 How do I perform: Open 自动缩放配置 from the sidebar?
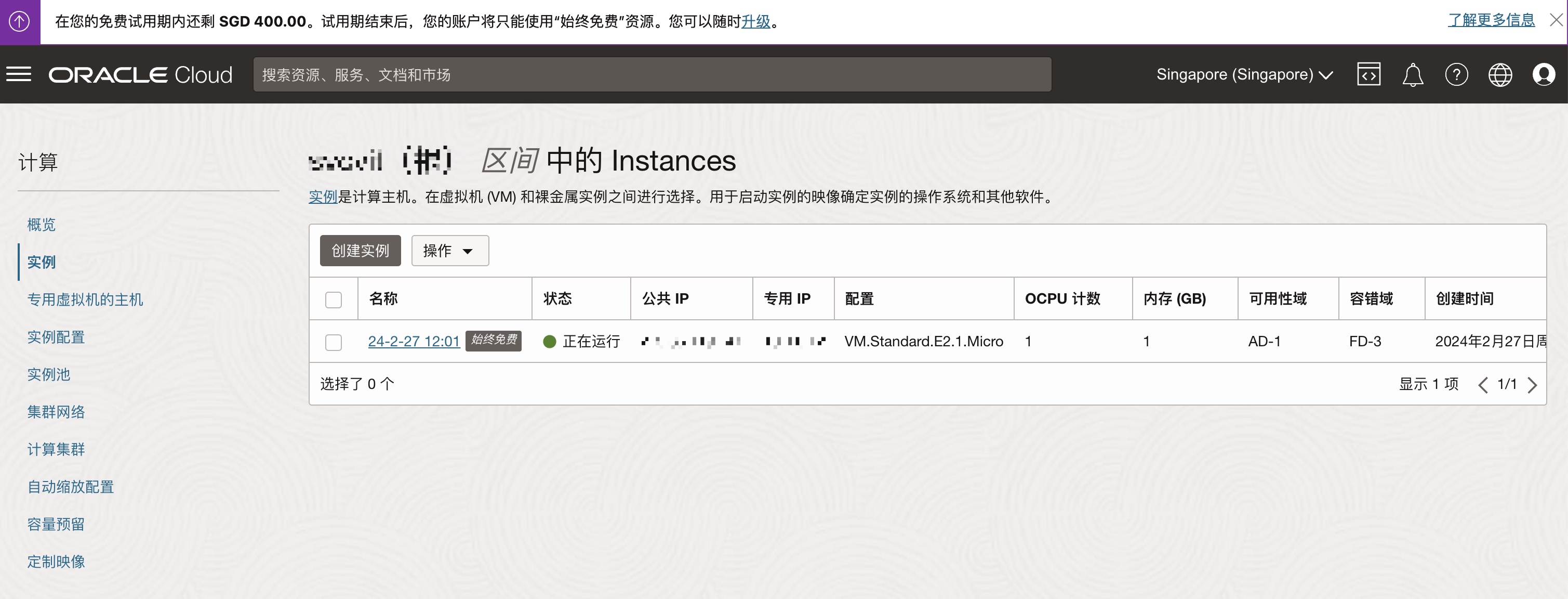point(71,487)
